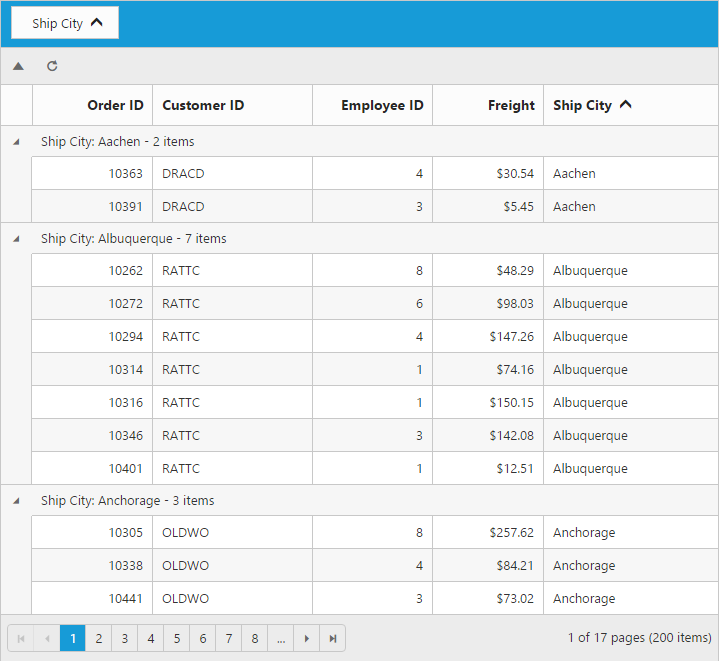
Task: Click ascending sort arrow in Ship City header
Action: (625, 105)
